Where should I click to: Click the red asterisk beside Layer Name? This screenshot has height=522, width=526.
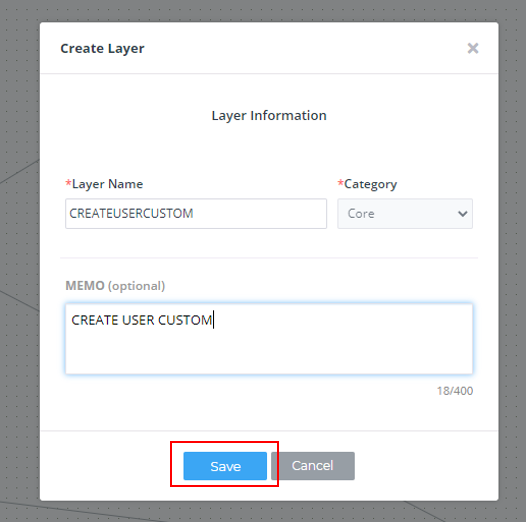click(x=68, y=183)
